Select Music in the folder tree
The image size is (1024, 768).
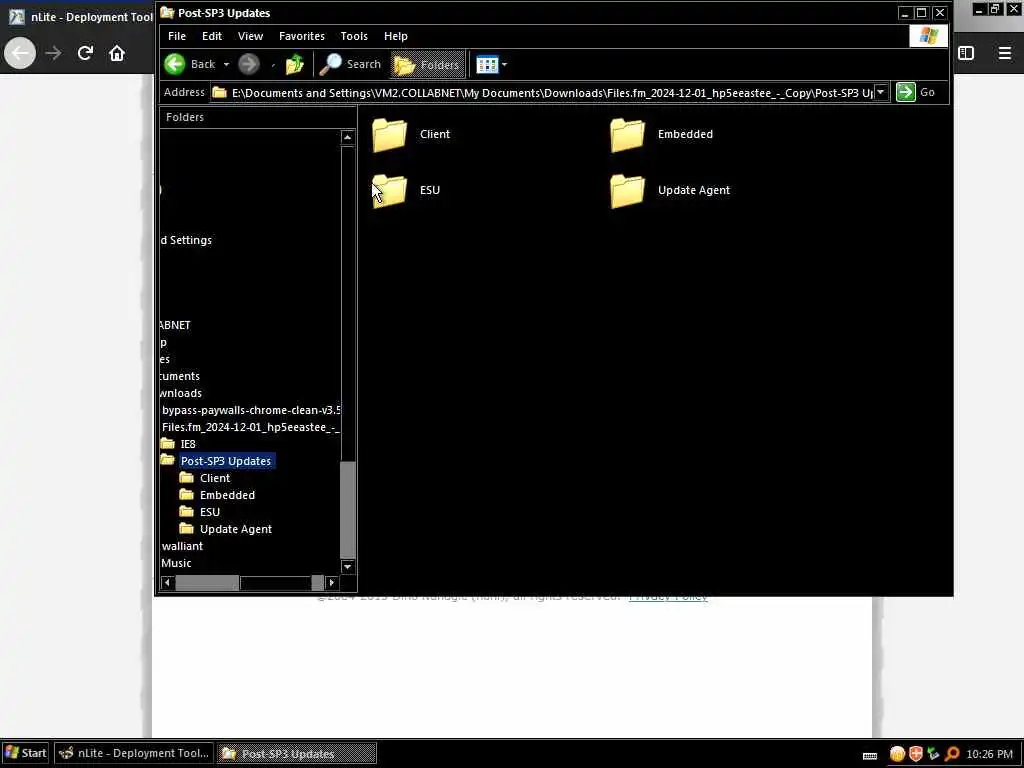pos(176,563)
